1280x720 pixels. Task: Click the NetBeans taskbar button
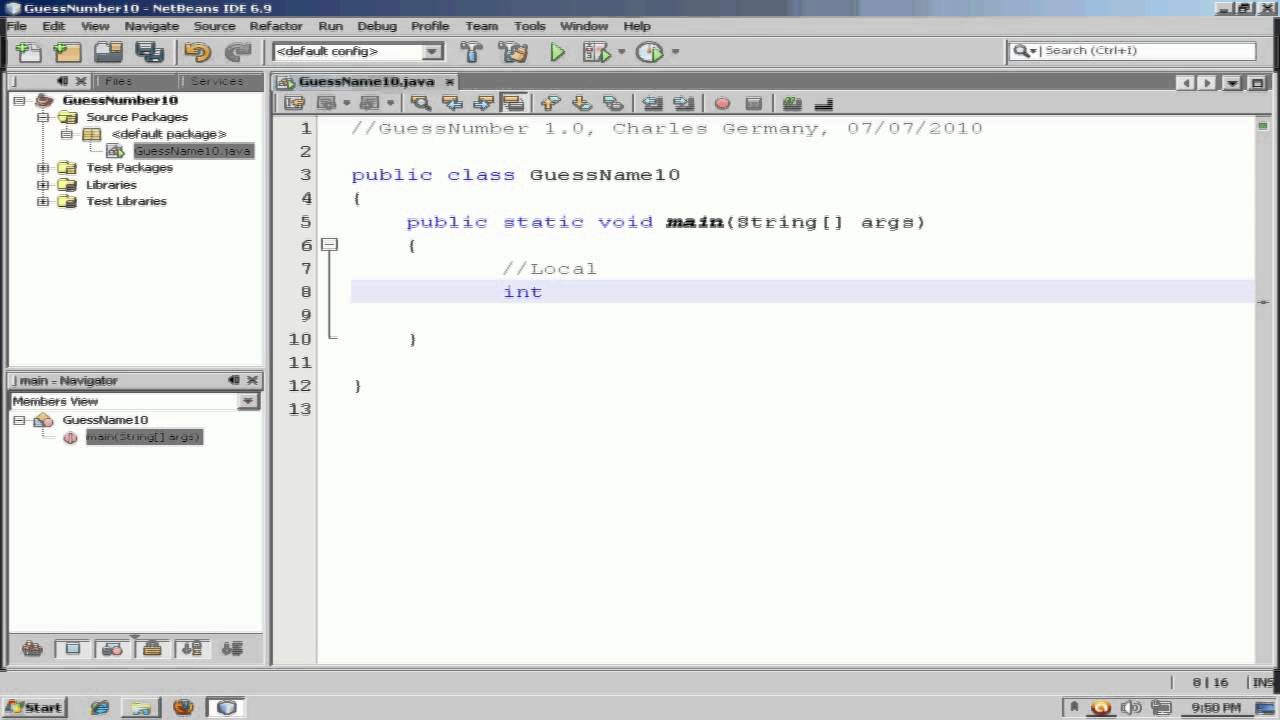pyautogui.click(x=227, y=707)
